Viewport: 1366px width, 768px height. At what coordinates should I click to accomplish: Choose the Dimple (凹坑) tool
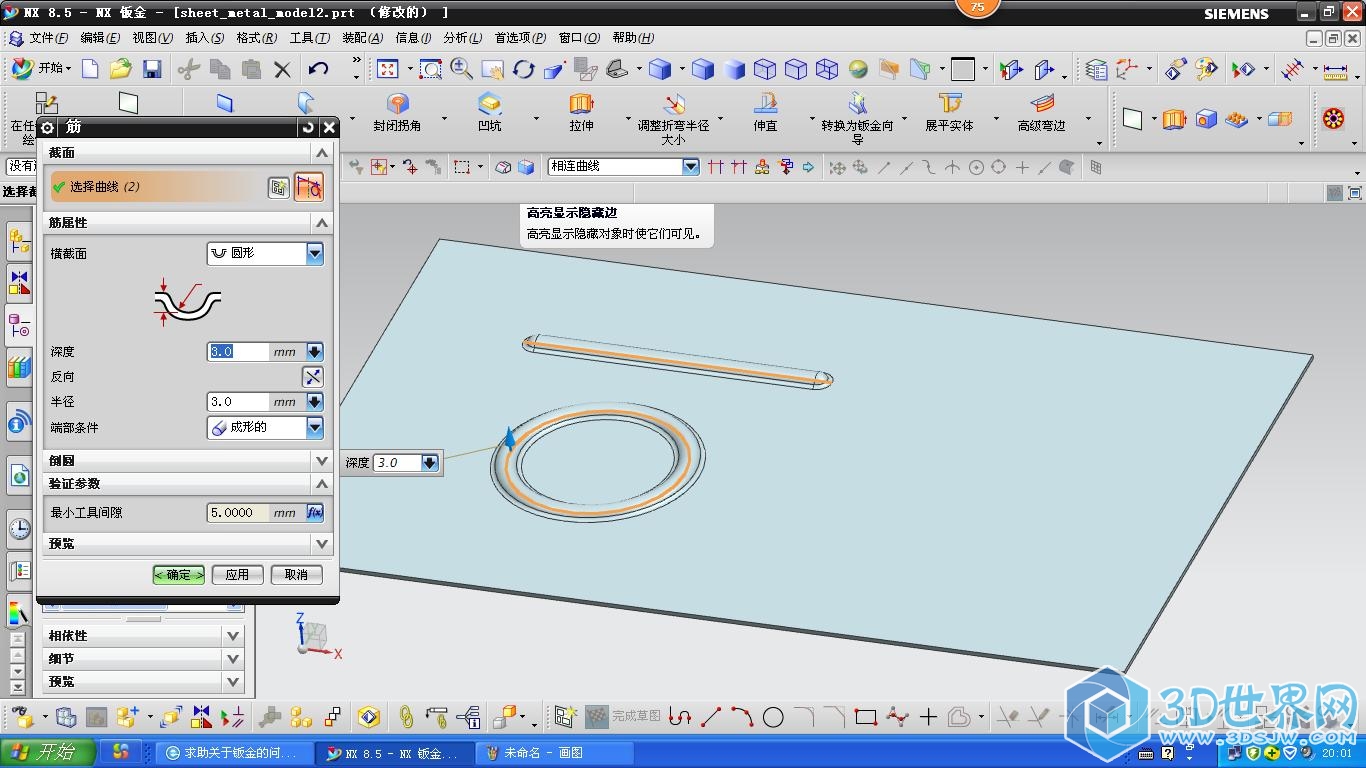490,113
